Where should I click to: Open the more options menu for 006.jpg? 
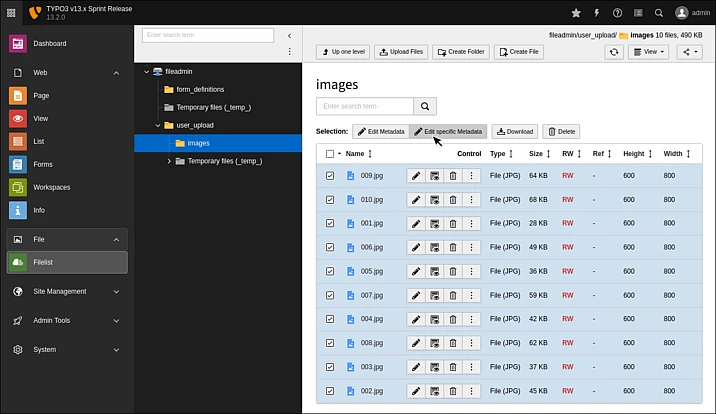471,247
